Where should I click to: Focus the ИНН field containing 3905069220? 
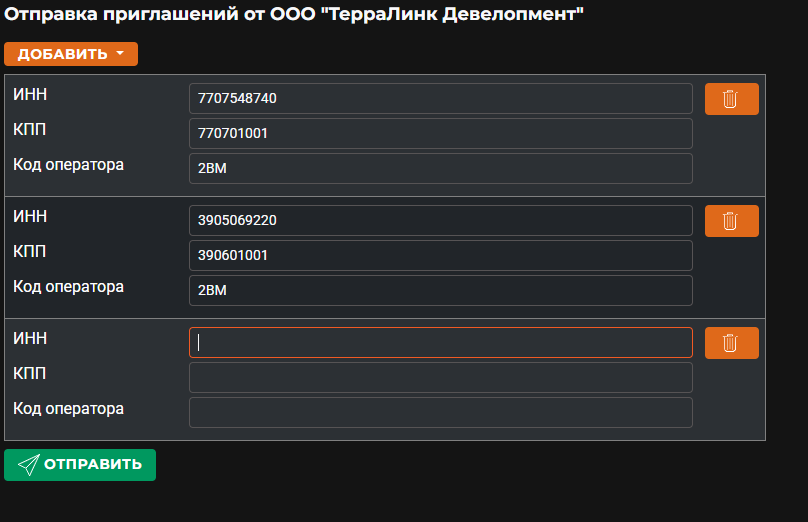pos(441,221)
